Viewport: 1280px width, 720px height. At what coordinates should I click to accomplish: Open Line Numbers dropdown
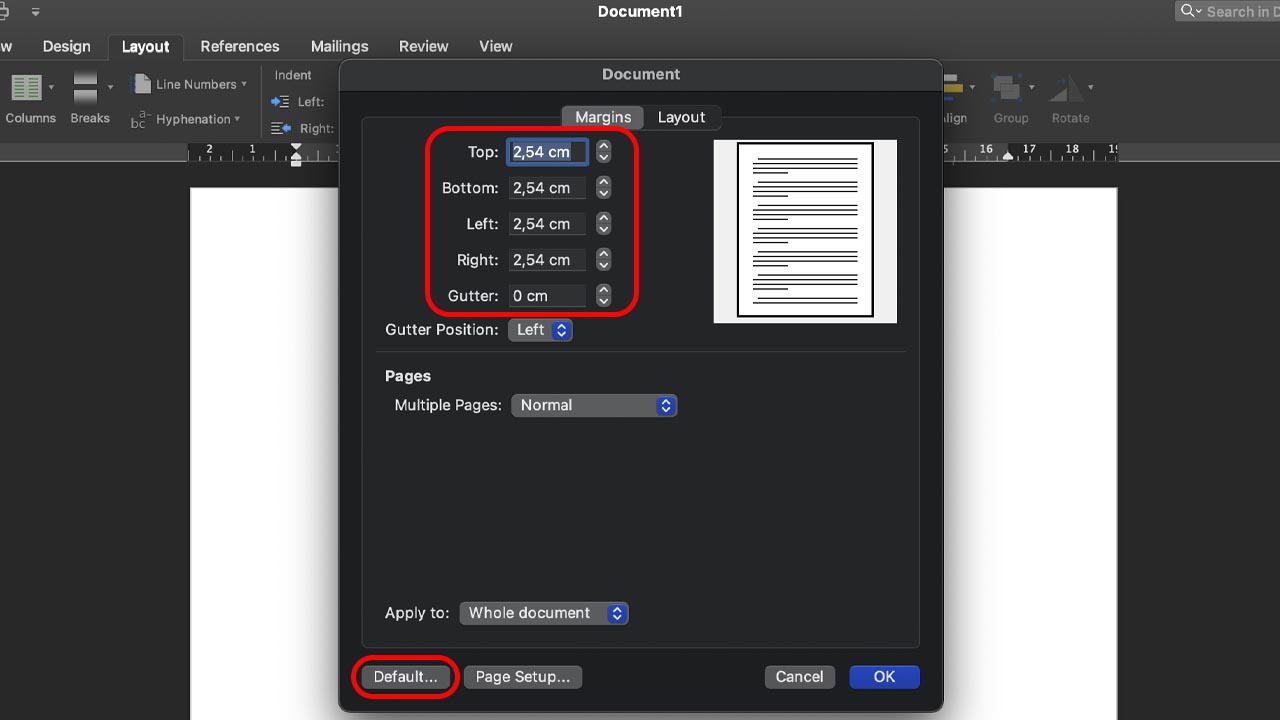click(188, 85)
